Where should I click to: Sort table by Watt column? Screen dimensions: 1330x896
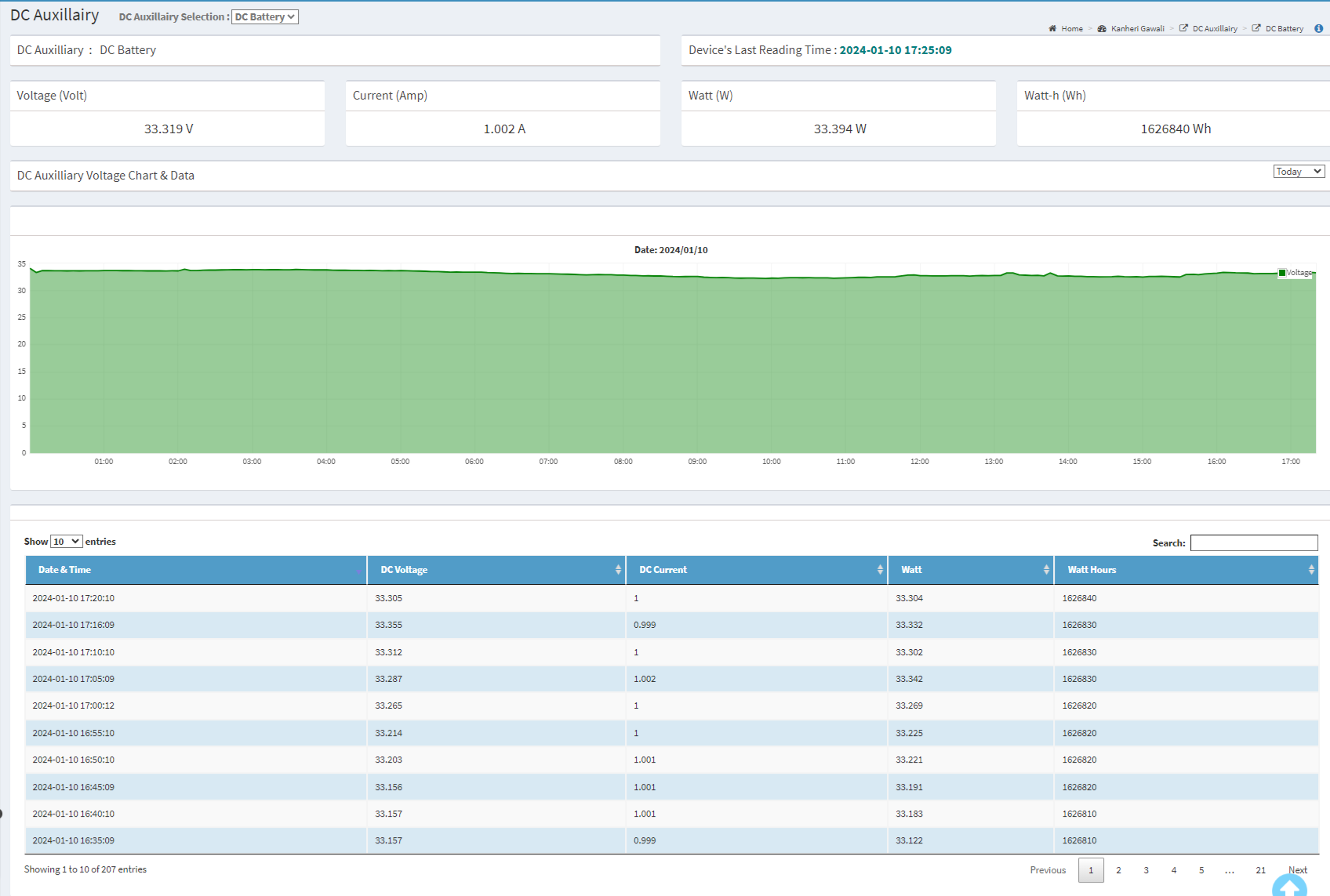point(971,570)
